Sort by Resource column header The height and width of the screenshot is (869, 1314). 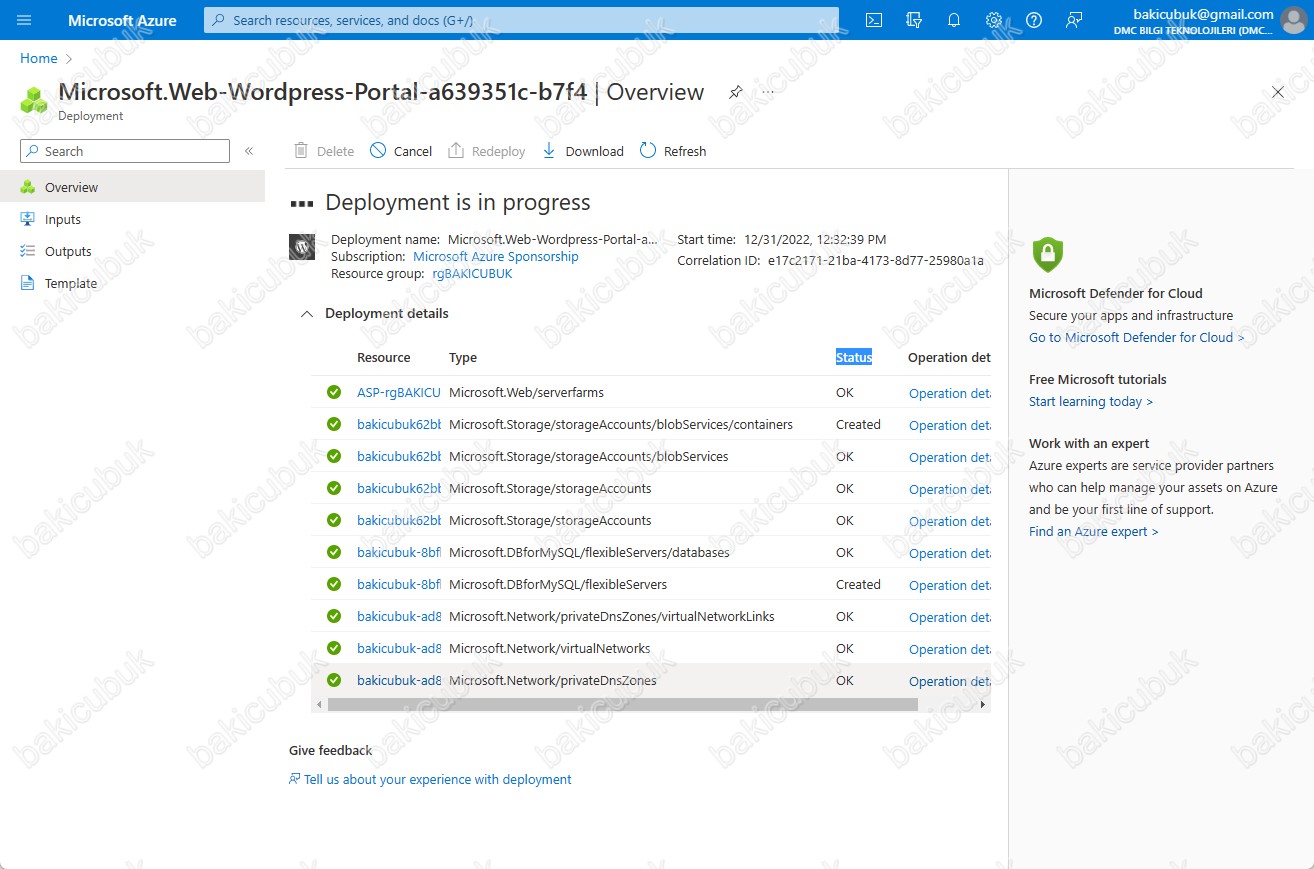[384, 357]
